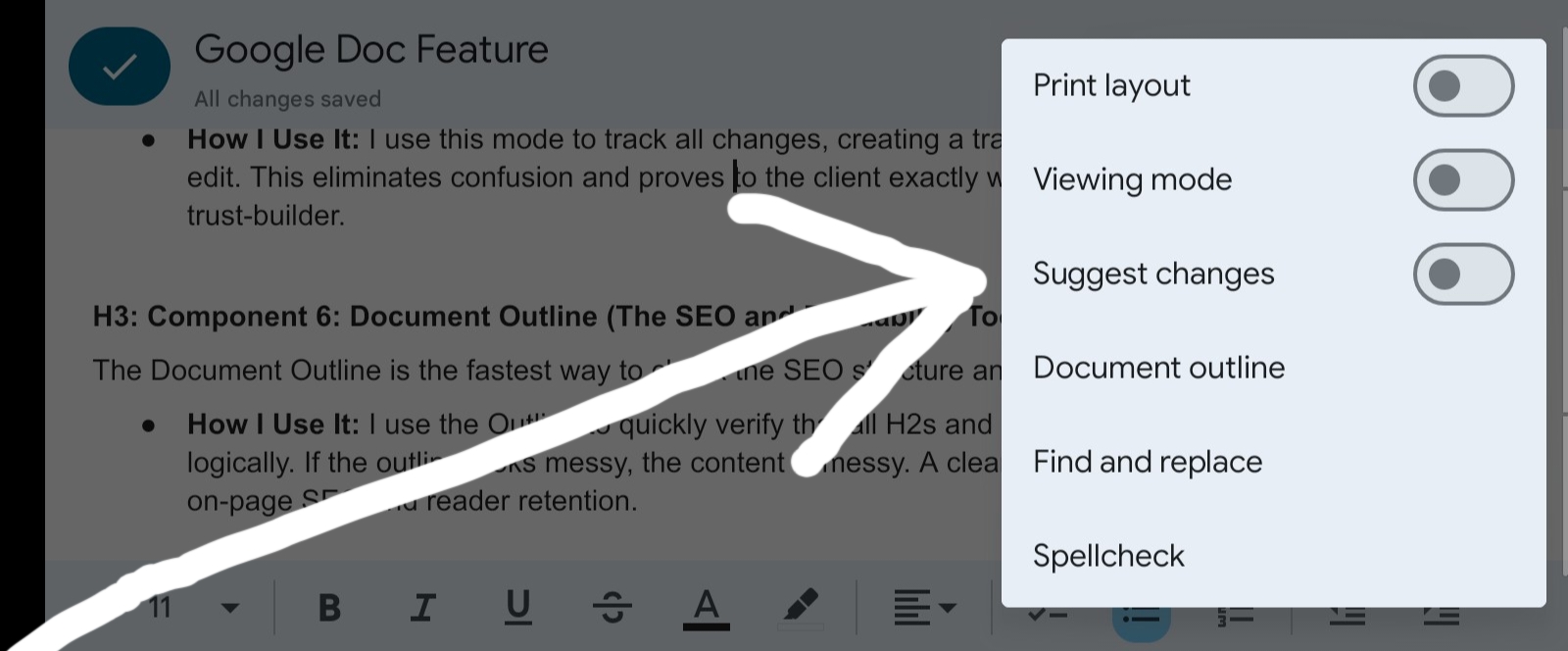The image size is (1568, 651).
Task: Tap the H3: Component 6 heading text
Action: point(547,317)
